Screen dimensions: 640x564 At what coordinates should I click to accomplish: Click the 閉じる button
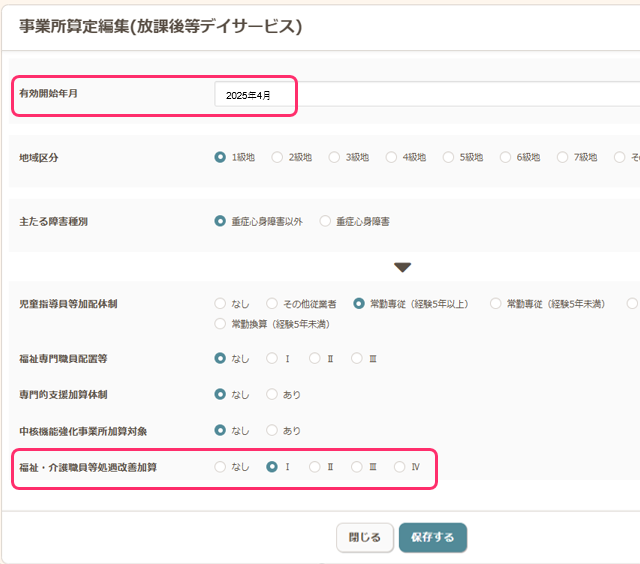coord(364,537)
